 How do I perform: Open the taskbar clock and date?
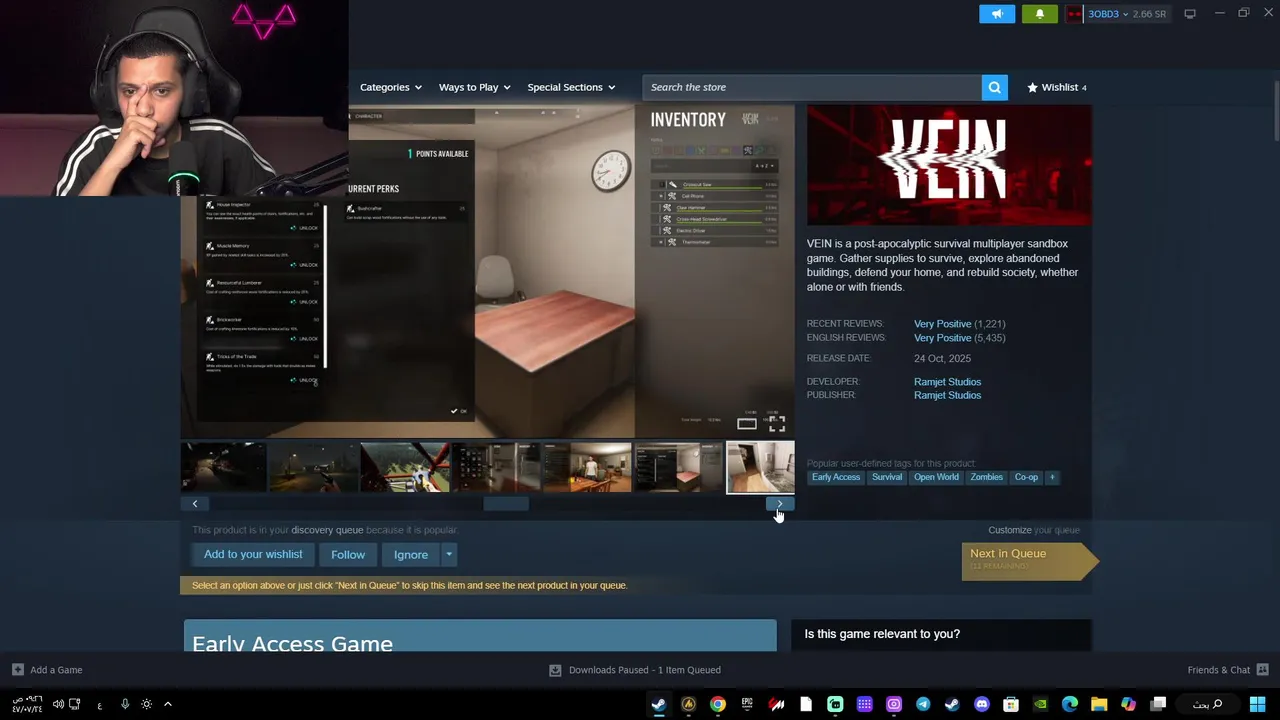point(27,704)
